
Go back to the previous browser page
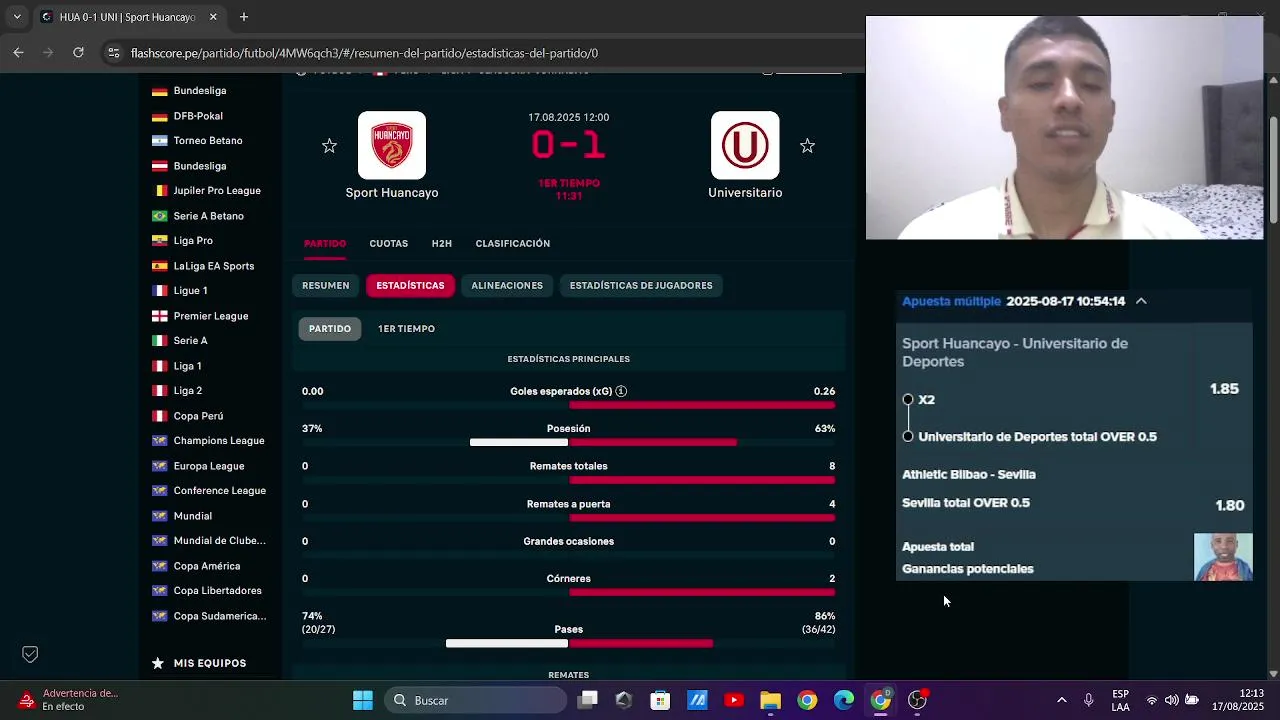click(x=18, y=52)
